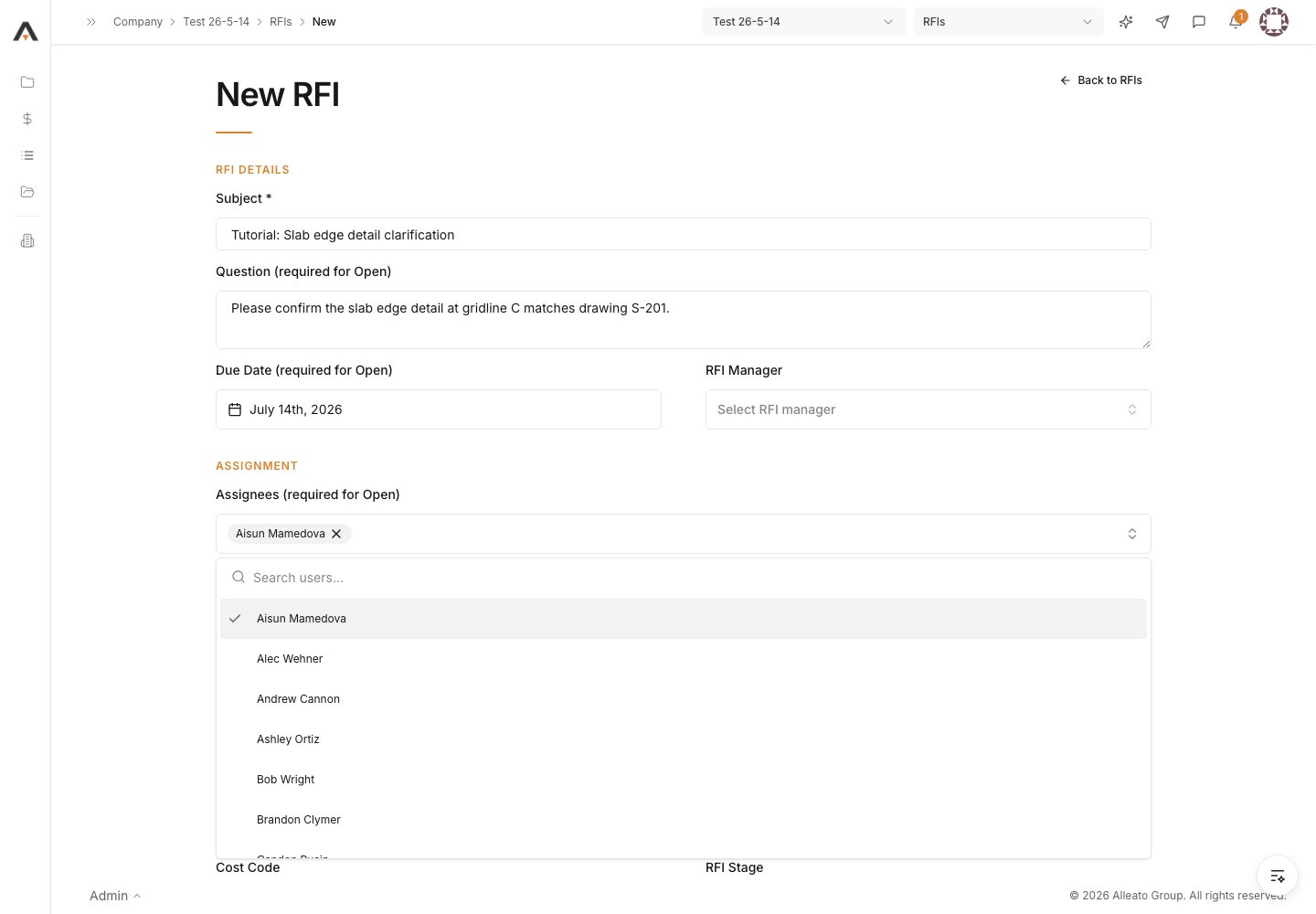Viewport: 1316px width, 914px height.
Task: Click the floating list settings button
Action: tap(1278, 876)
